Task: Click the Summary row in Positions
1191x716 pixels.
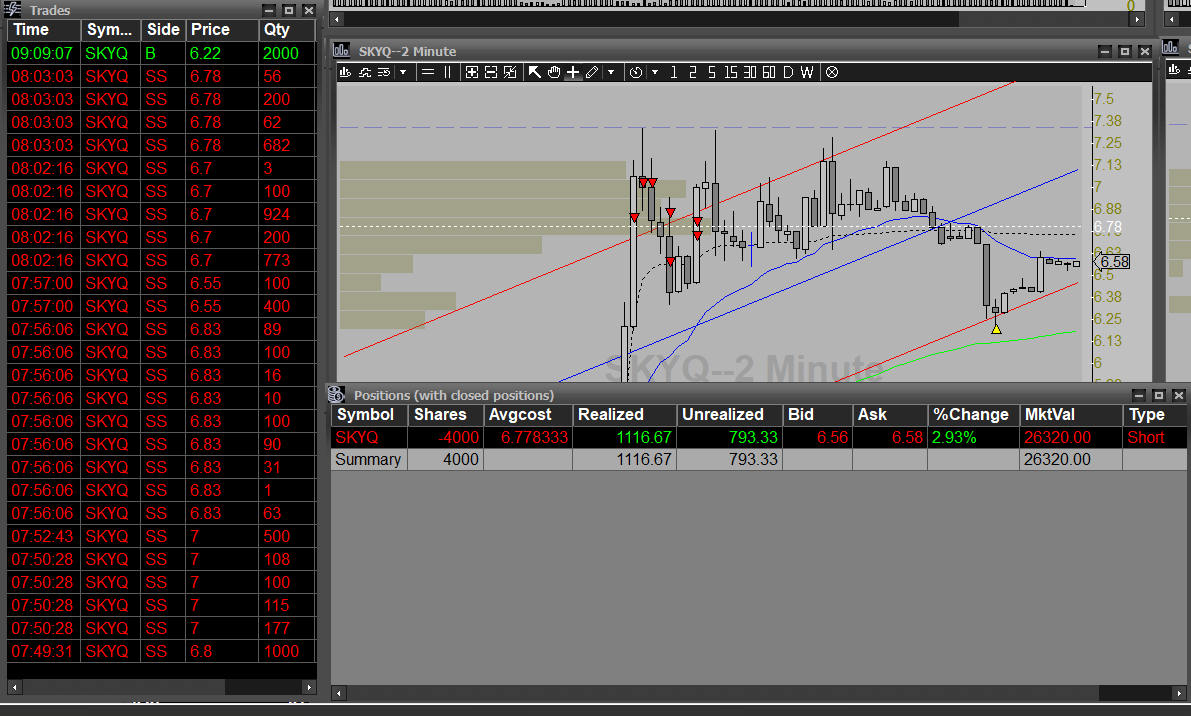Action: (759, 459)
